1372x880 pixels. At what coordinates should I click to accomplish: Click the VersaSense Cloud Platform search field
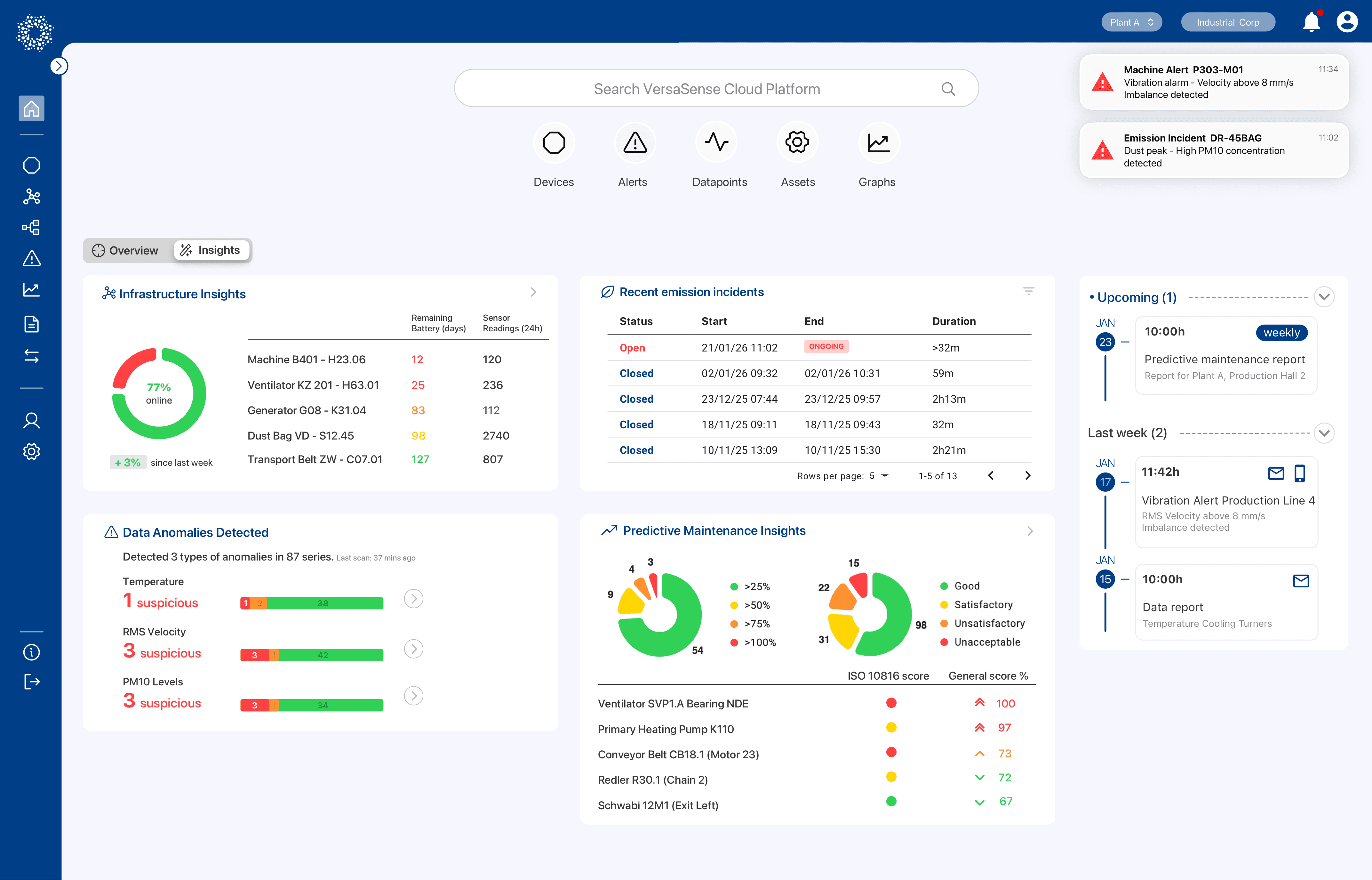(706, 89)
